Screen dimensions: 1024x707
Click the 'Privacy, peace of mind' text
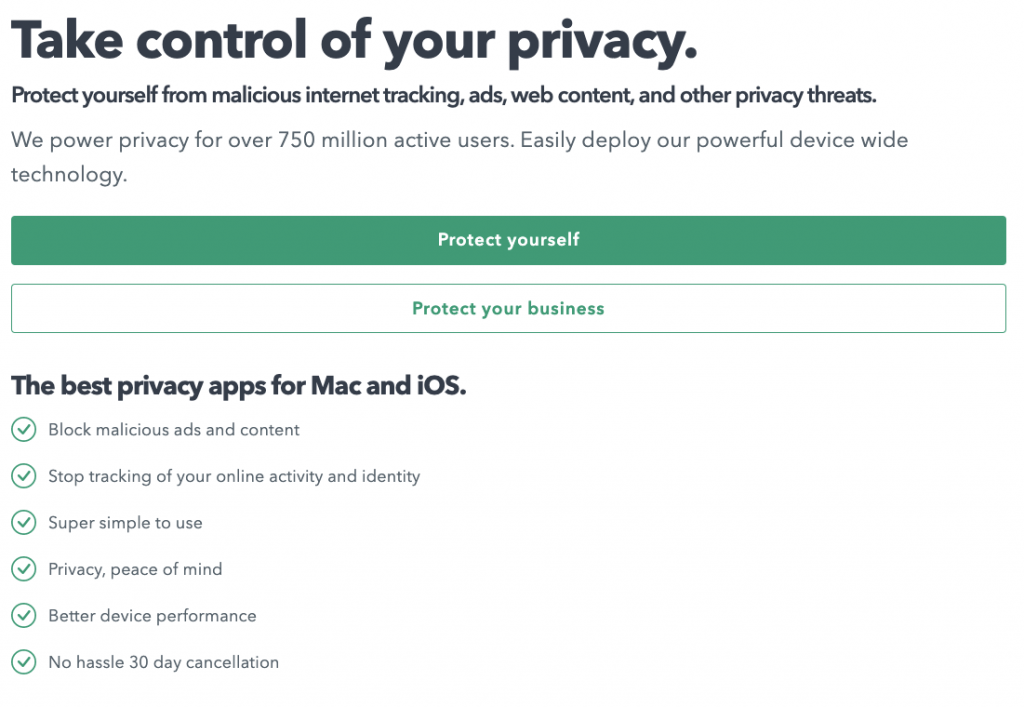click(135, 569)
